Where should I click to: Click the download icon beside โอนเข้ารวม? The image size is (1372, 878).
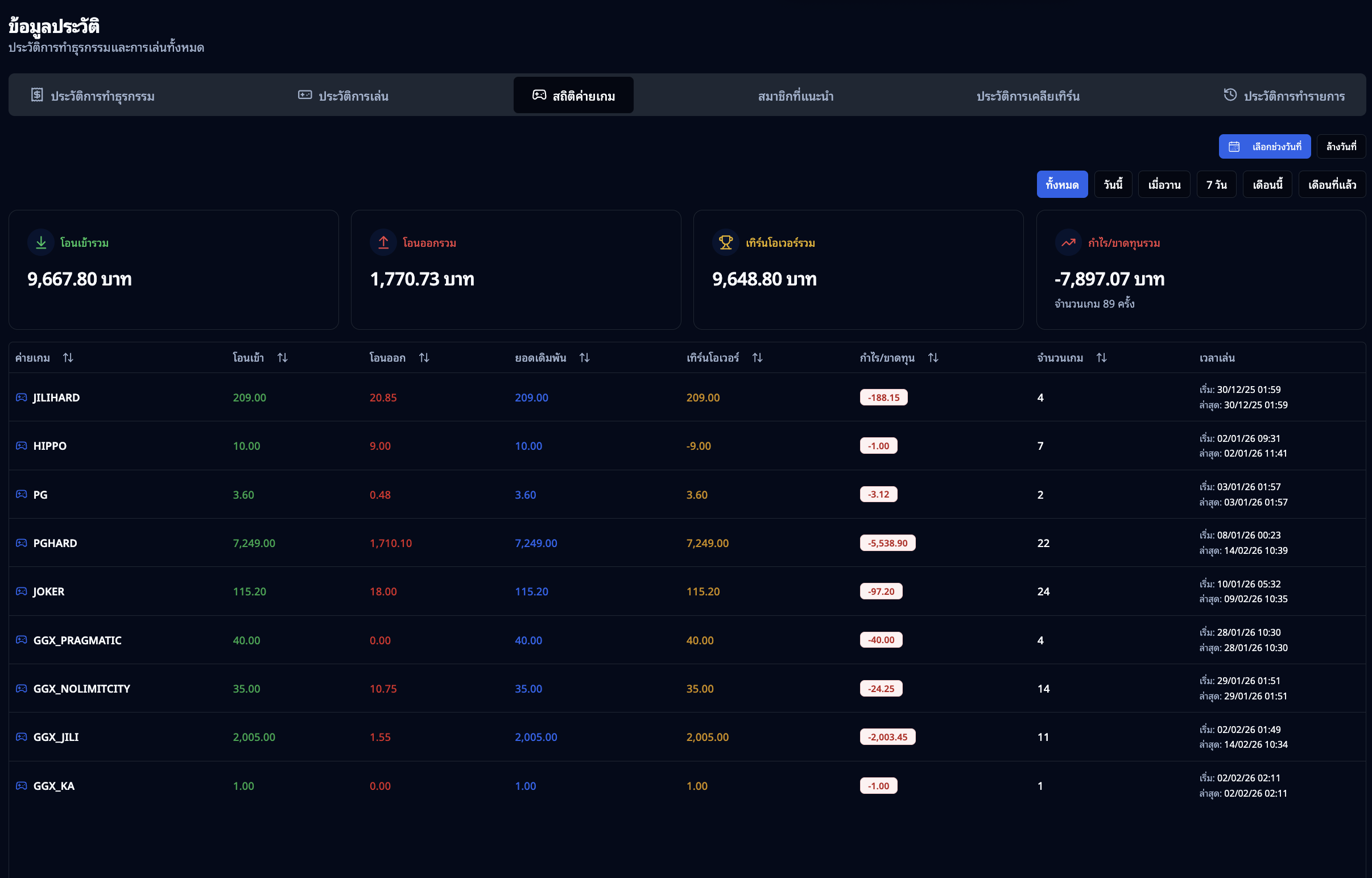point(41,243)
